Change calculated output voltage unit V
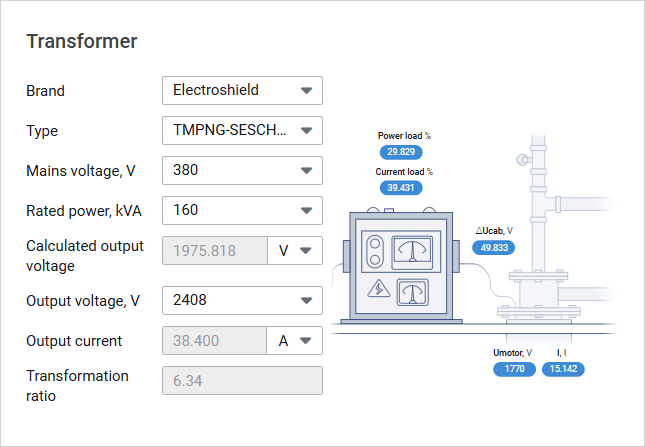Viewport: 645px width, 447px height. click(x=295, y=250)
